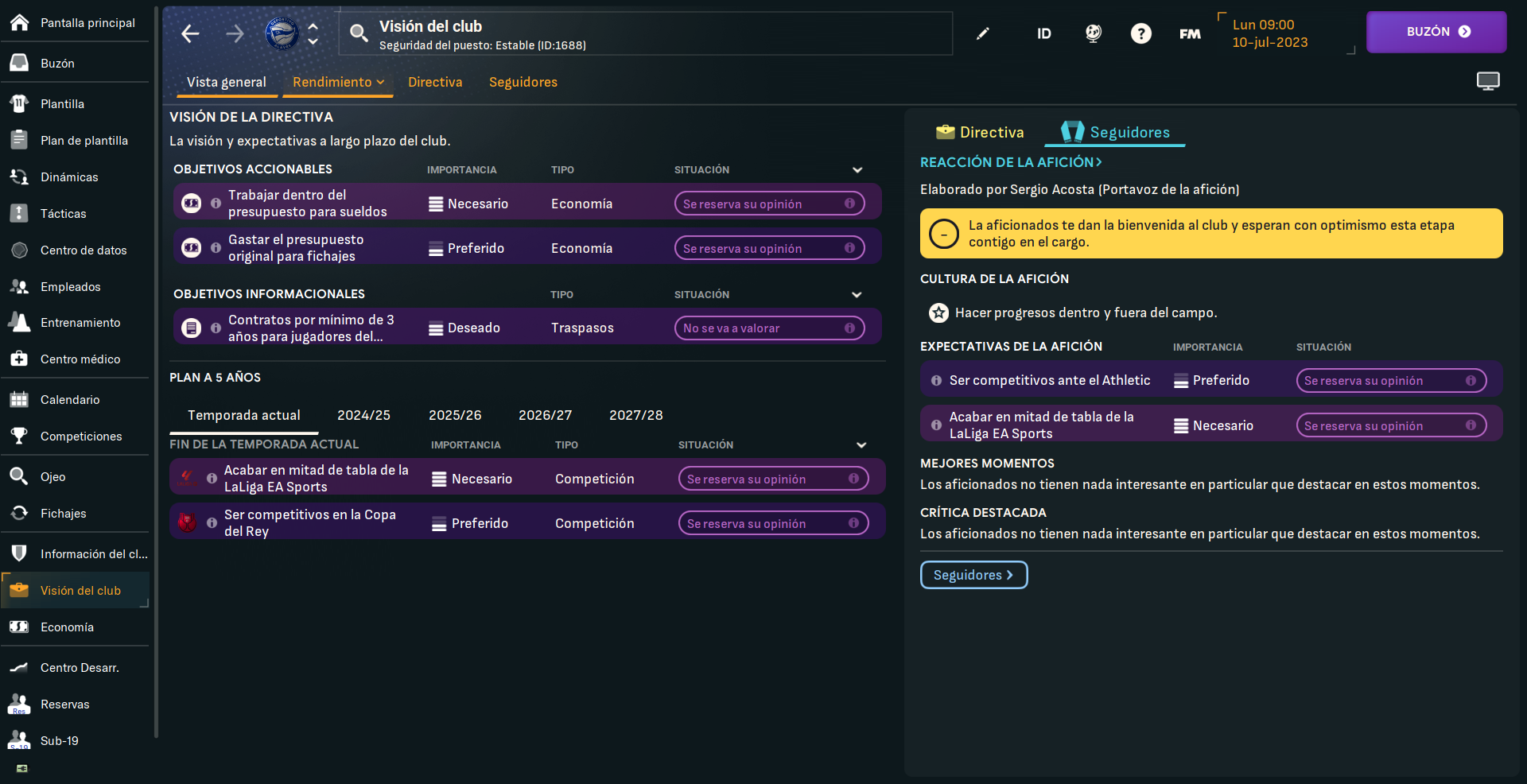Select the 2027/28 plan tab
The width and height of the screenshot is (1527, 784).
[635, 415]
